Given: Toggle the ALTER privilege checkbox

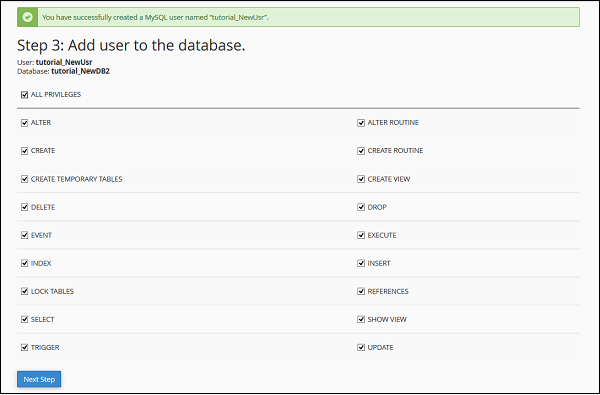Looking at the screenshot, I should point(24,122).
